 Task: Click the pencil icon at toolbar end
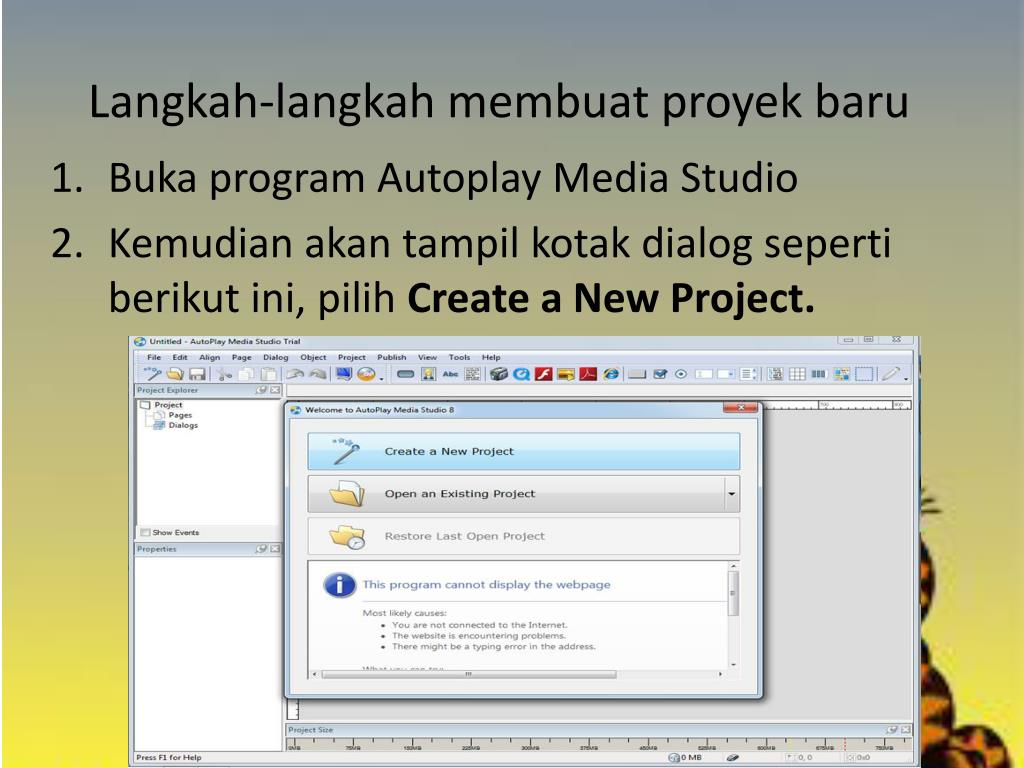click(890, 374)
